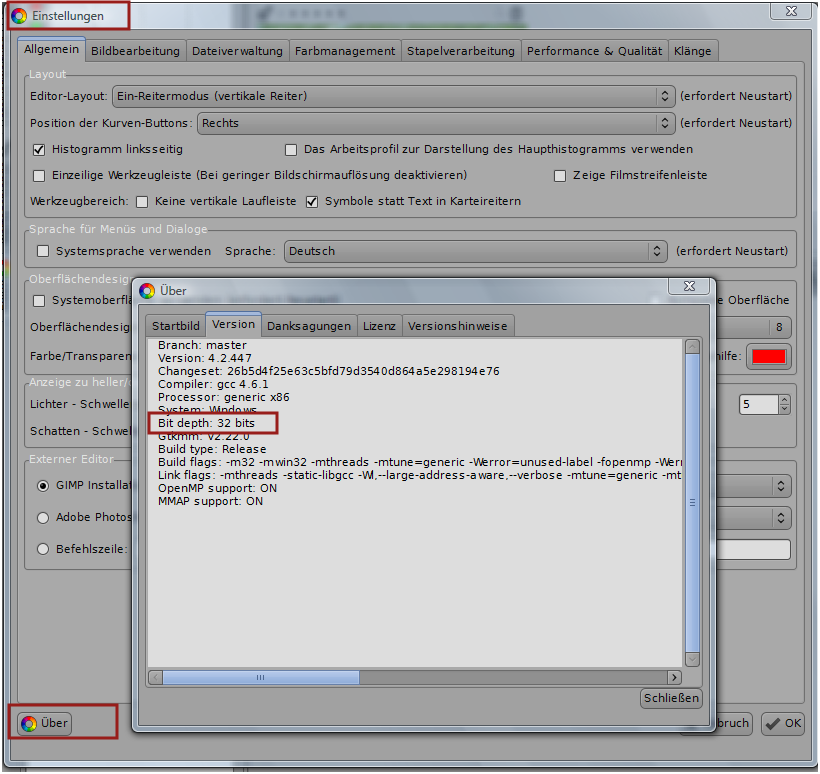
Task: Show the Startbild tab in Über dialog
Action: pos(176,326)
